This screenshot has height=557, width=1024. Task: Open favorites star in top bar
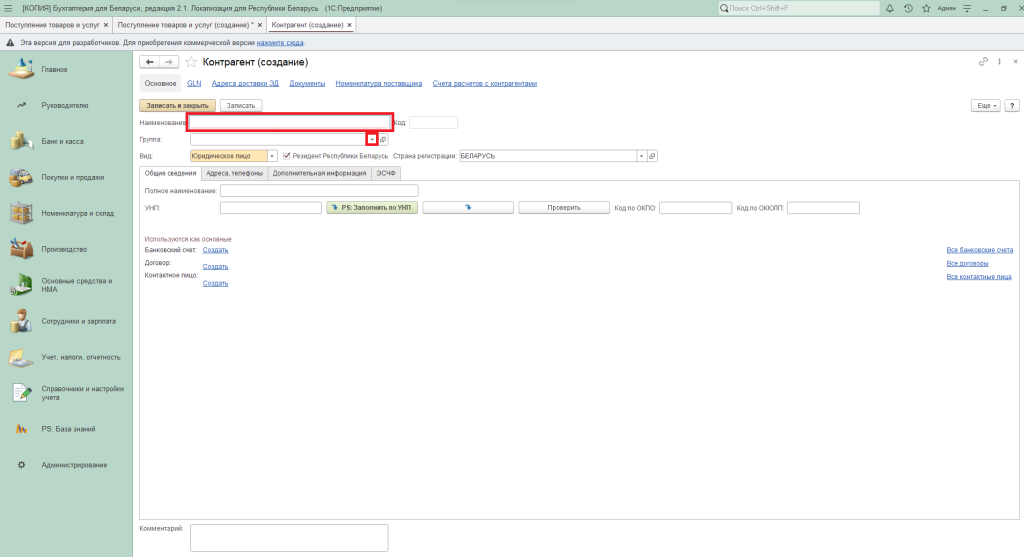click(x=924, y=8)
